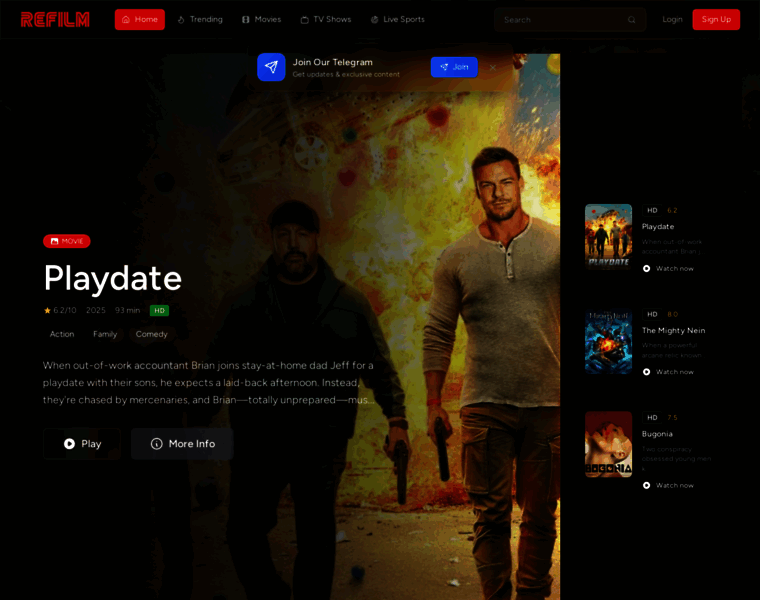Open the Playdate poster thumbnail
This screenshot has height=600, width=760.
pos(608,237)
